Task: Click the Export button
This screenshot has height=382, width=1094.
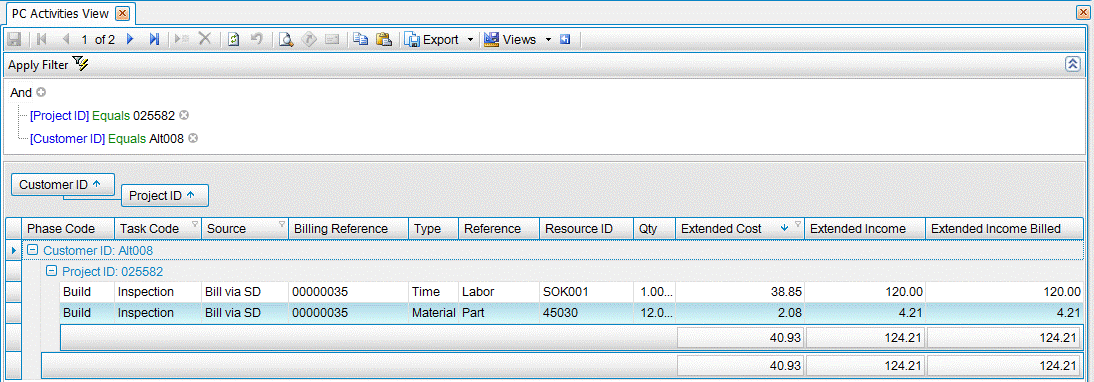Action: (433, 40)
